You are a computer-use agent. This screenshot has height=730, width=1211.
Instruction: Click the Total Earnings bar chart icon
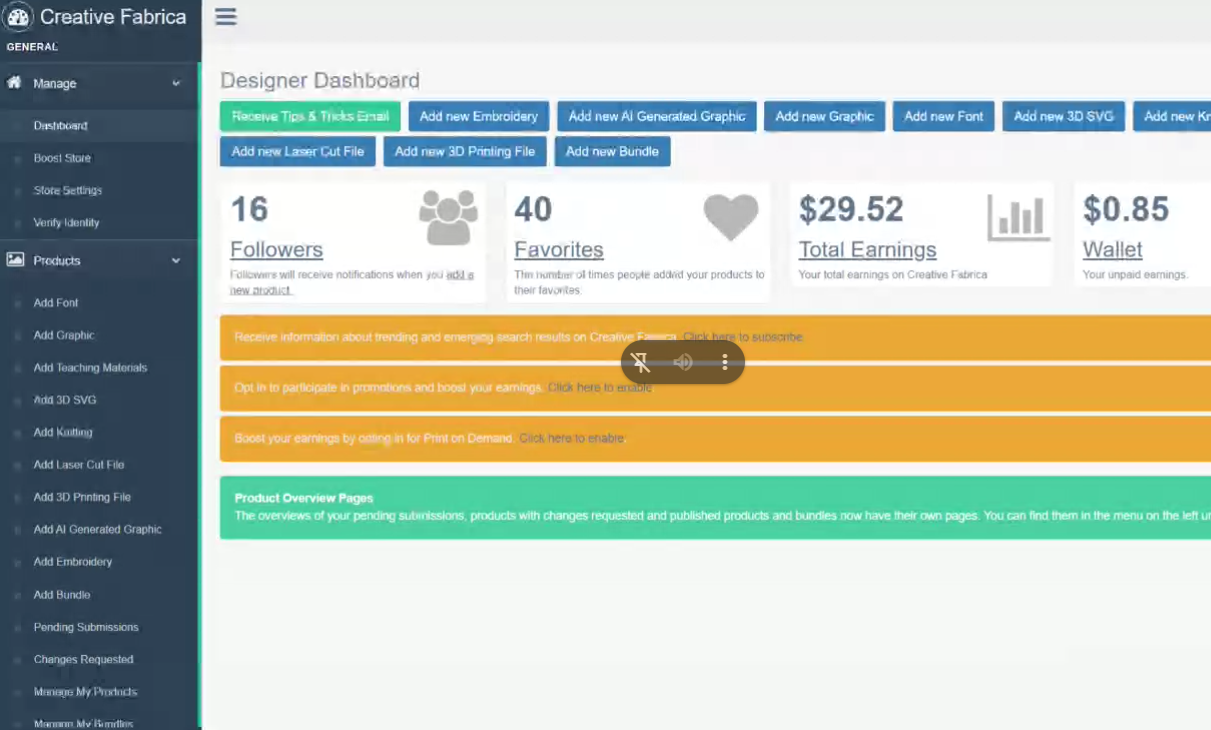1018,217
